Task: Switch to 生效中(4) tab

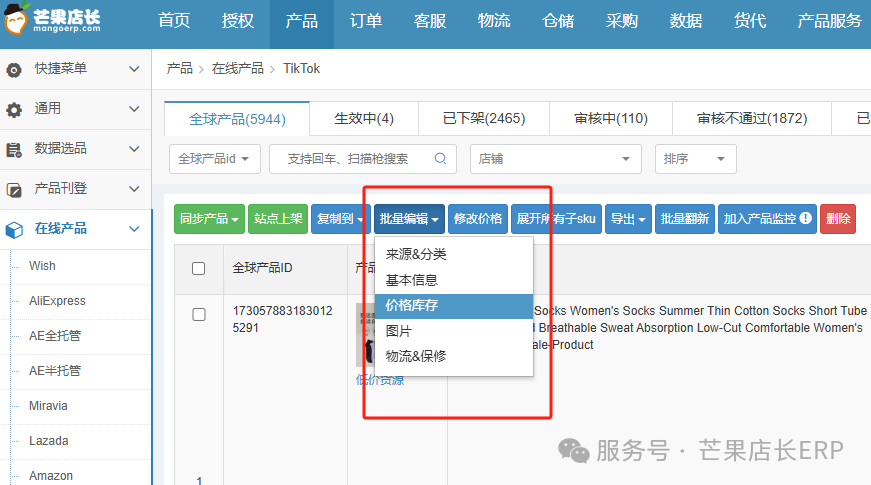Action: [364, 119]
